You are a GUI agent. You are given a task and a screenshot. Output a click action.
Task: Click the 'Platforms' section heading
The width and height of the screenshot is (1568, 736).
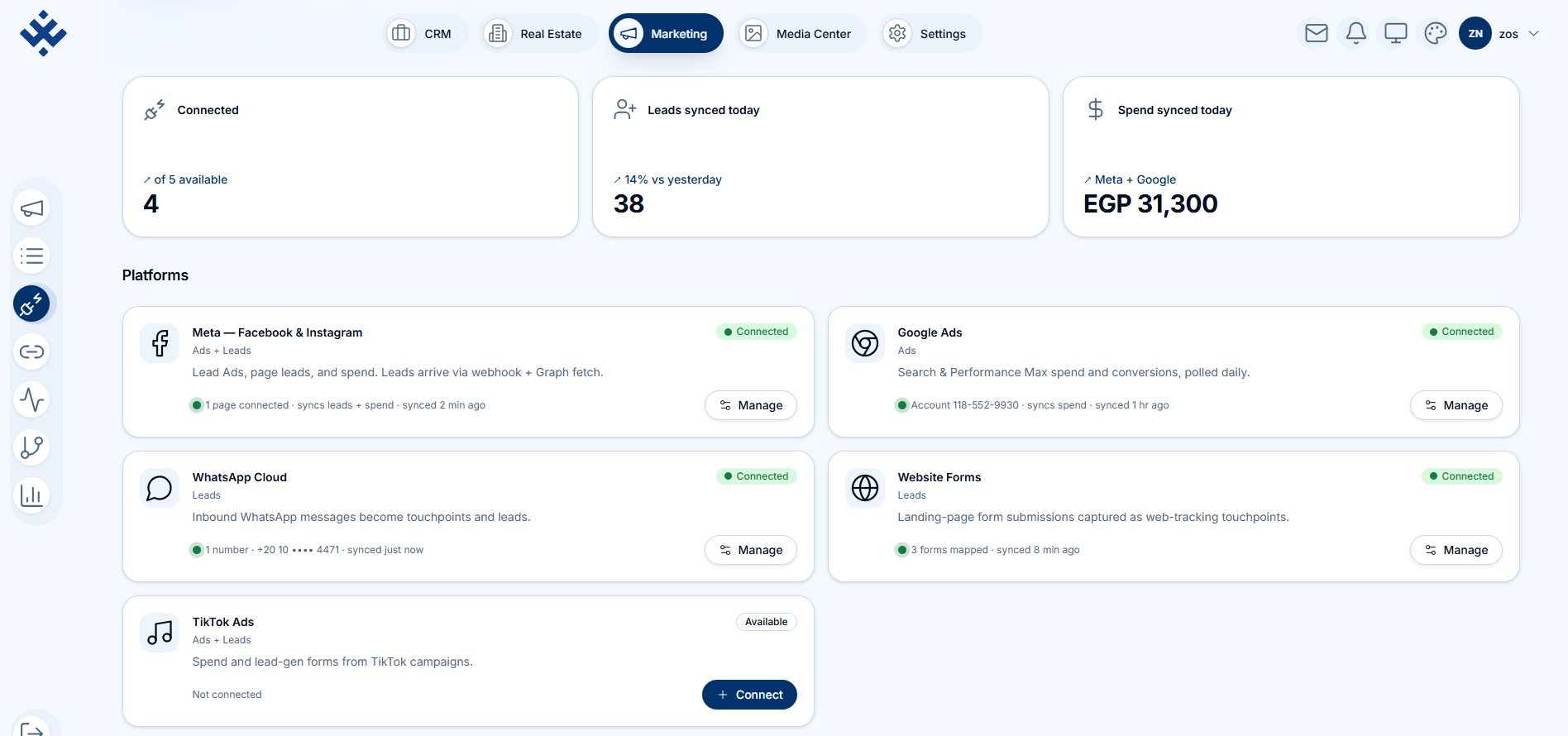point(155,275)
